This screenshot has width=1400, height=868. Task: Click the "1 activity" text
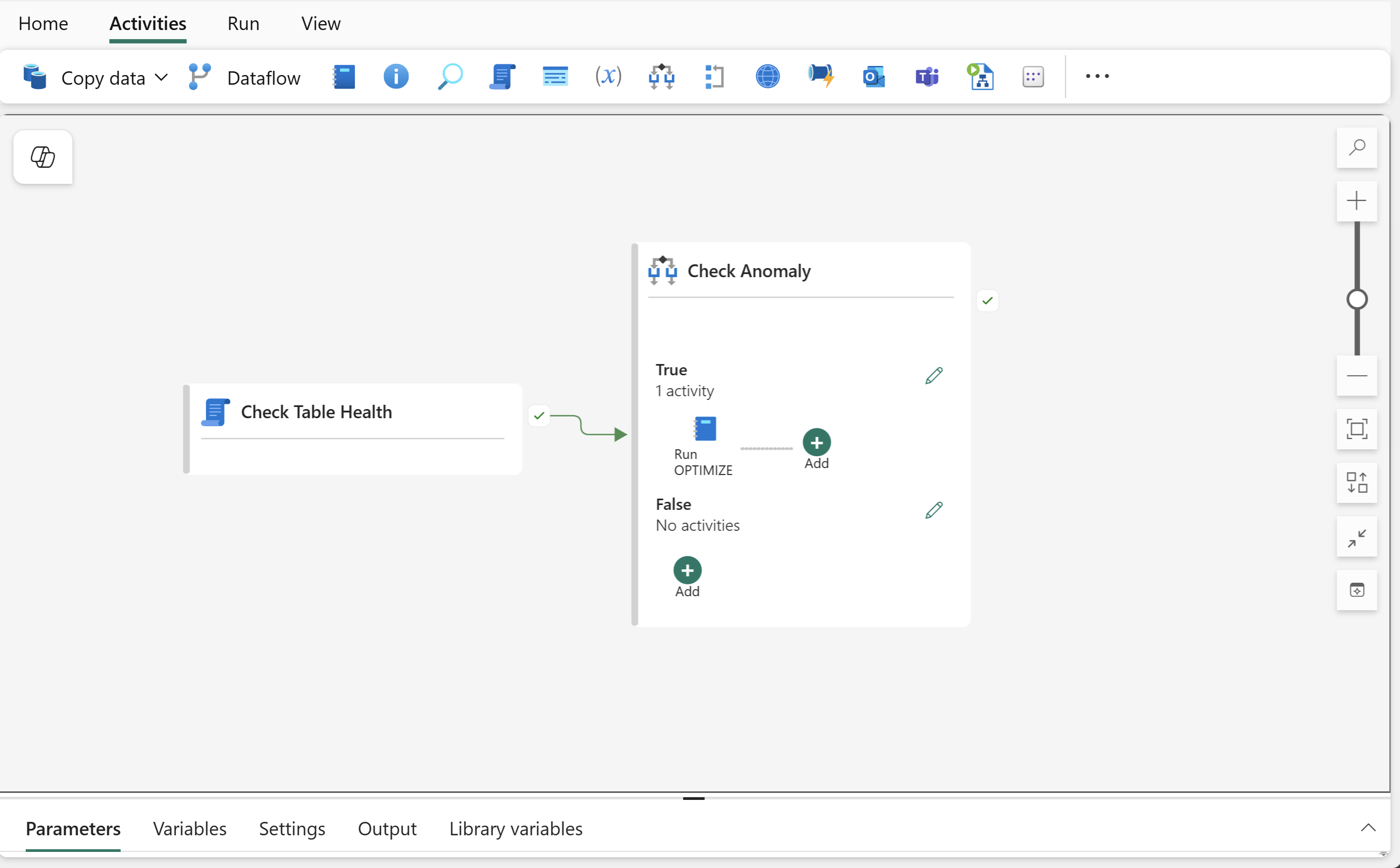pyautogui.click(x=685, y=391)
